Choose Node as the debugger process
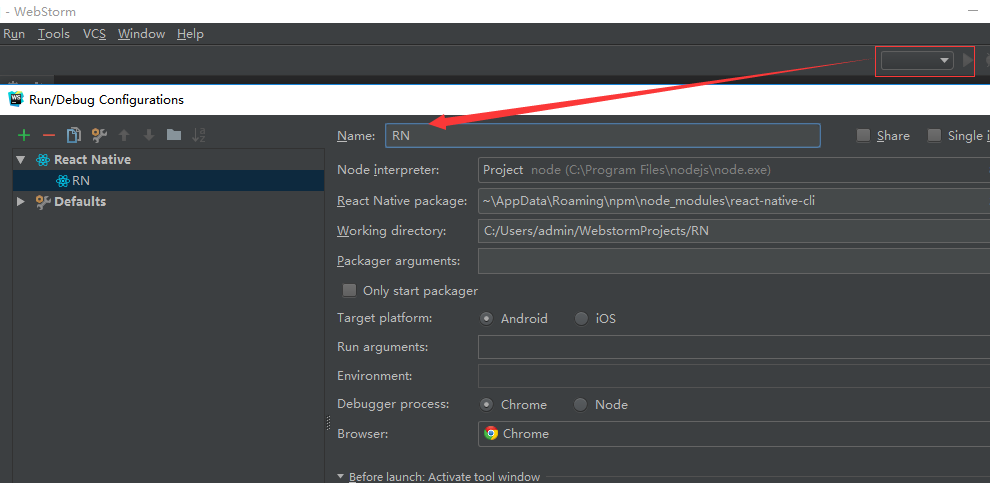 (580, 405)
